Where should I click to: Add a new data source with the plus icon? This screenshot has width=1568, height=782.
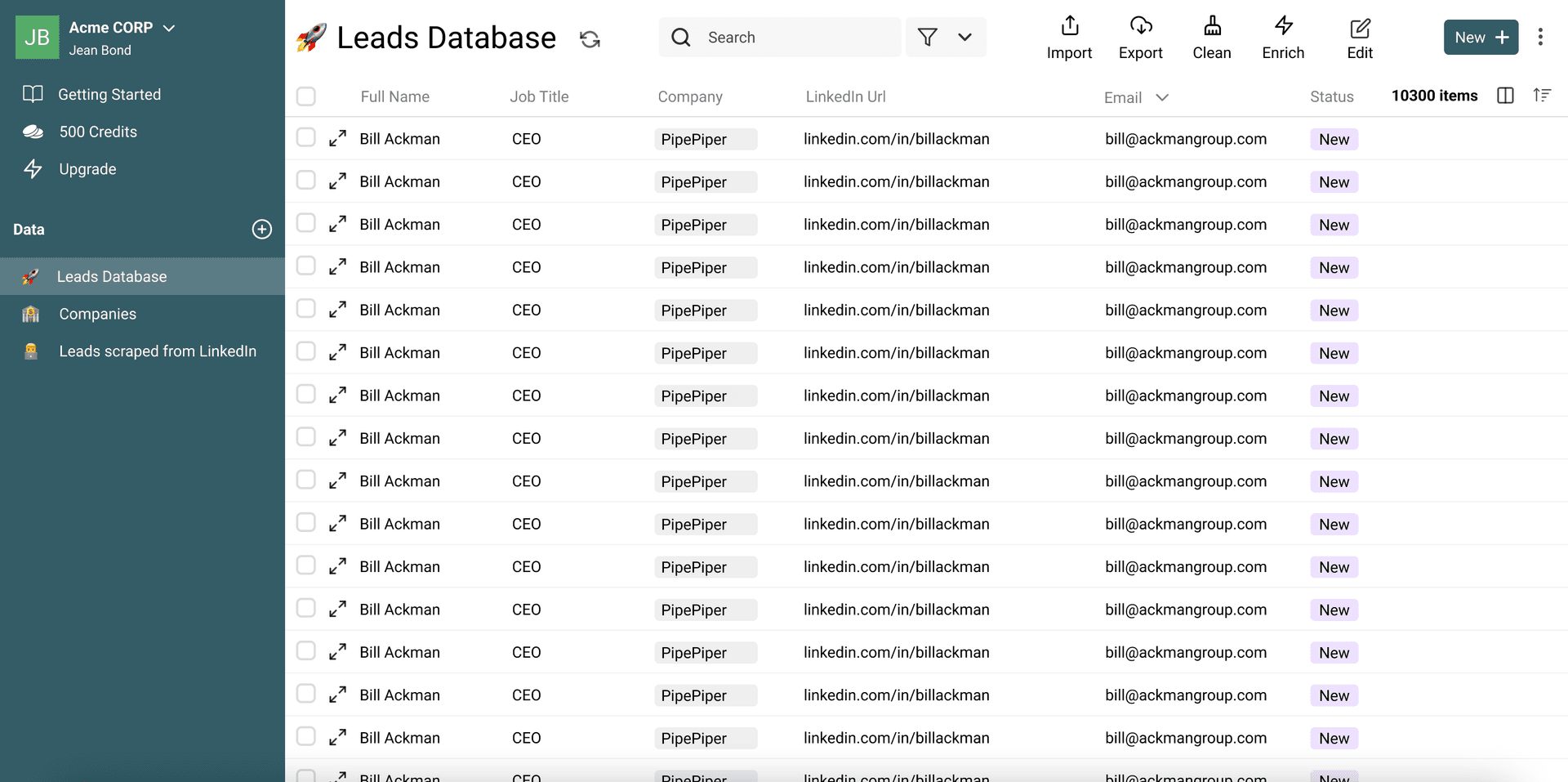261,230
